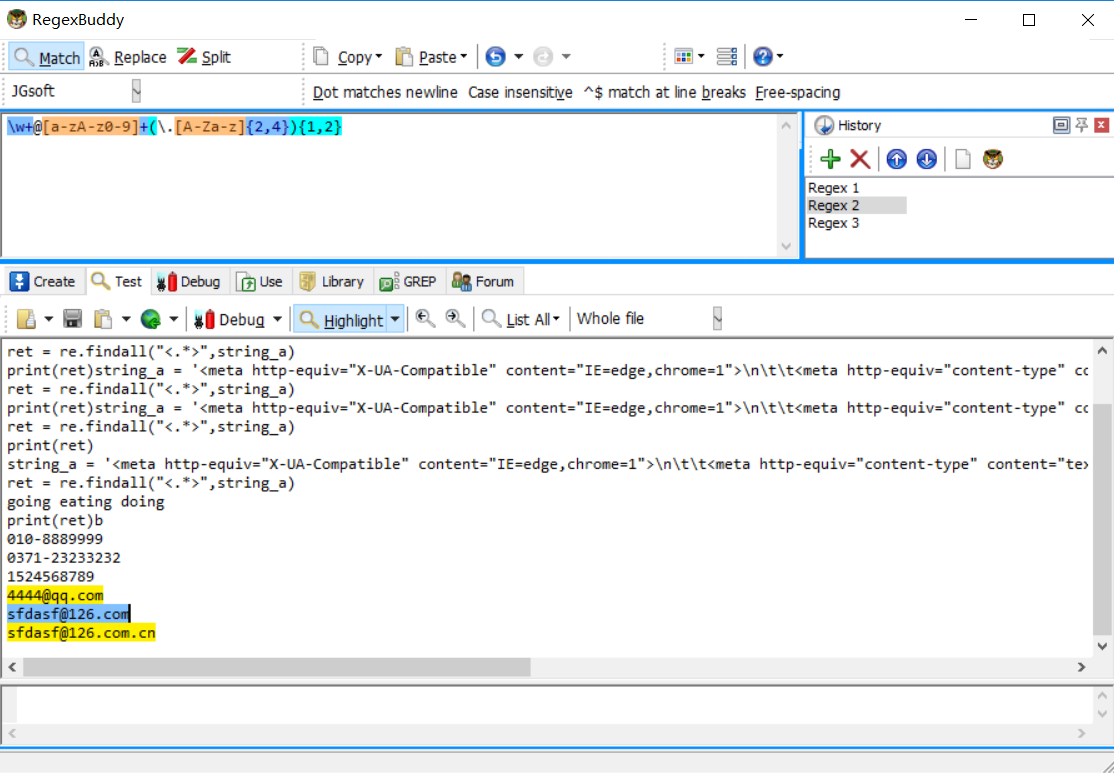Select Regex 1 in History list

[833, 188]
